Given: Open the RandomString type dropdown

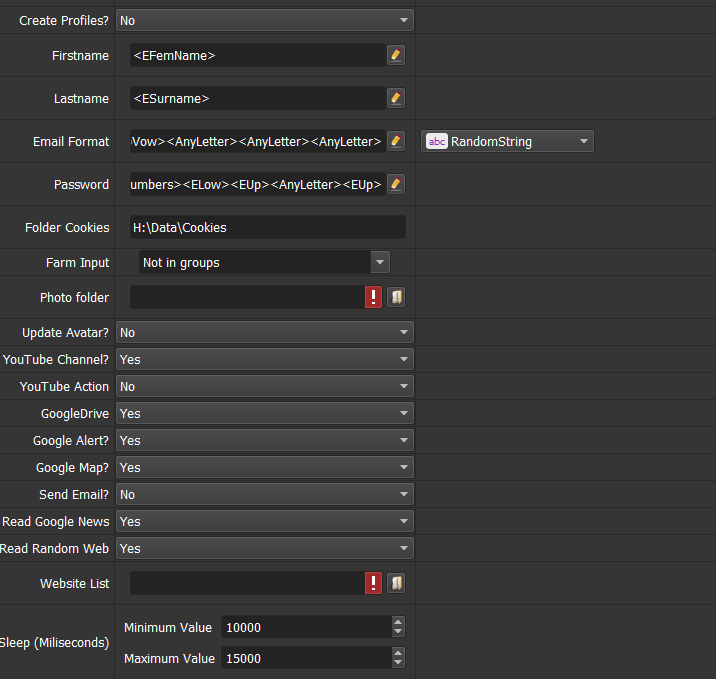Looking at the screenshot, I should tap(507, 142).
